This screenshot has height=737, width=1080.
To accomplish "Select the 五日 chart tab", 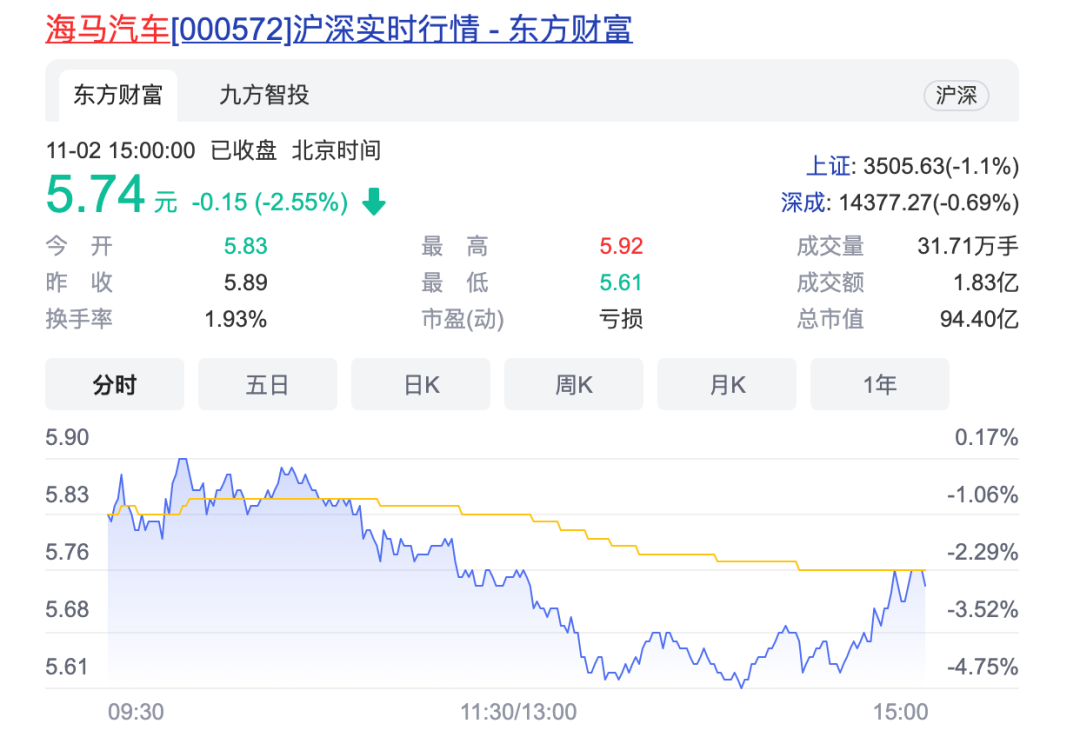I will [268, 384].
